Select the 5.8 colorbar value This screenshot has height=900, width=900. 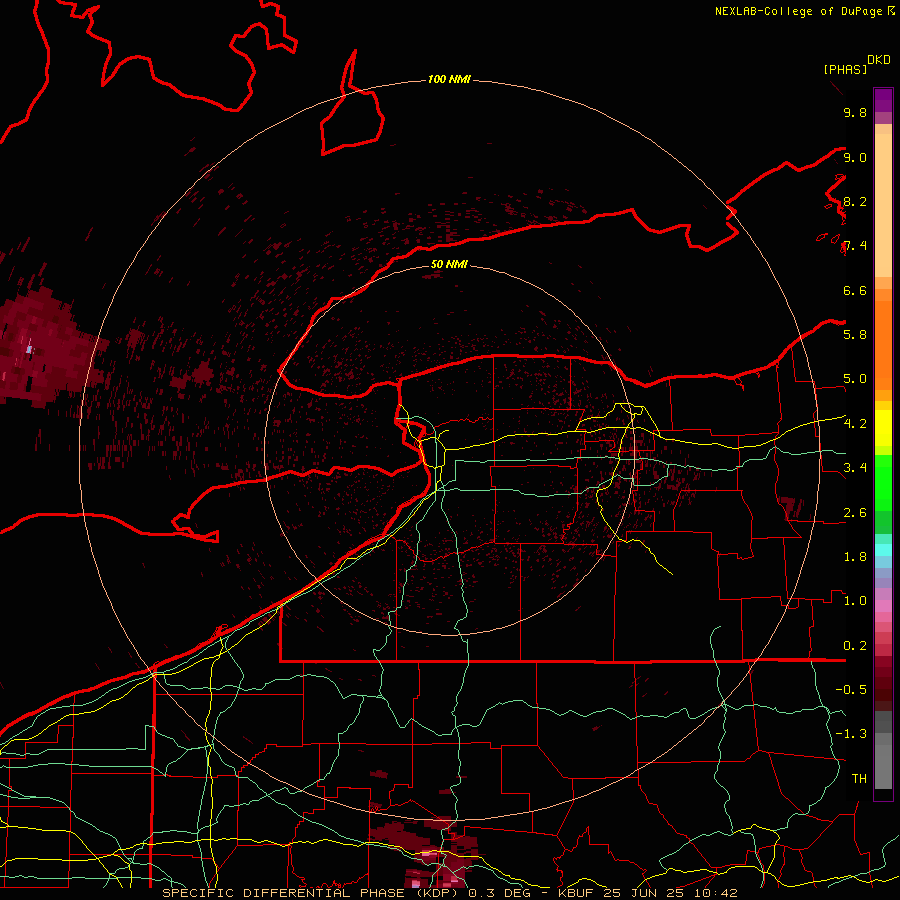click(x=855, y=334)
